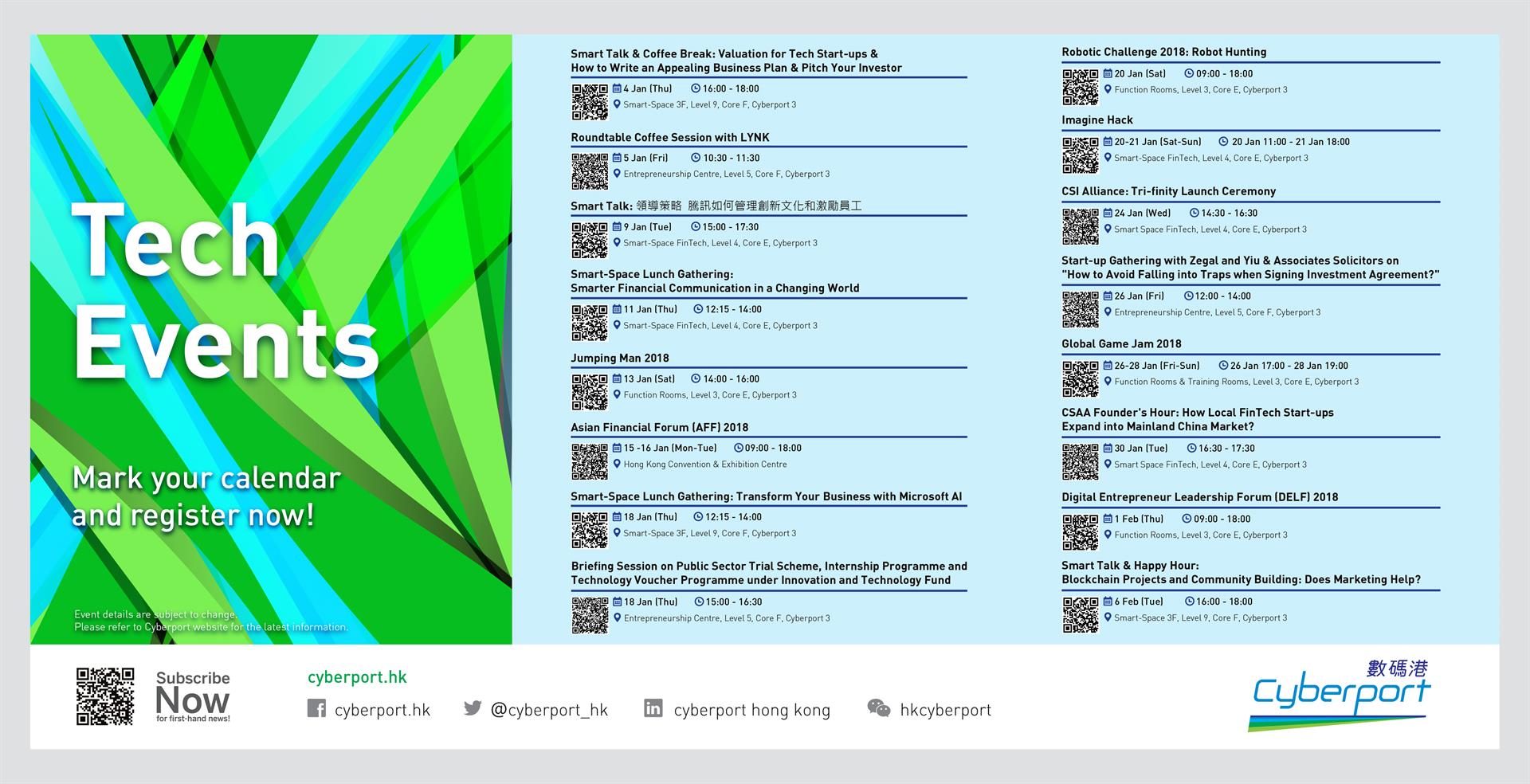
Task: Select the Global Game Jam 2018 title
Action: click(x=1122, y=343)
